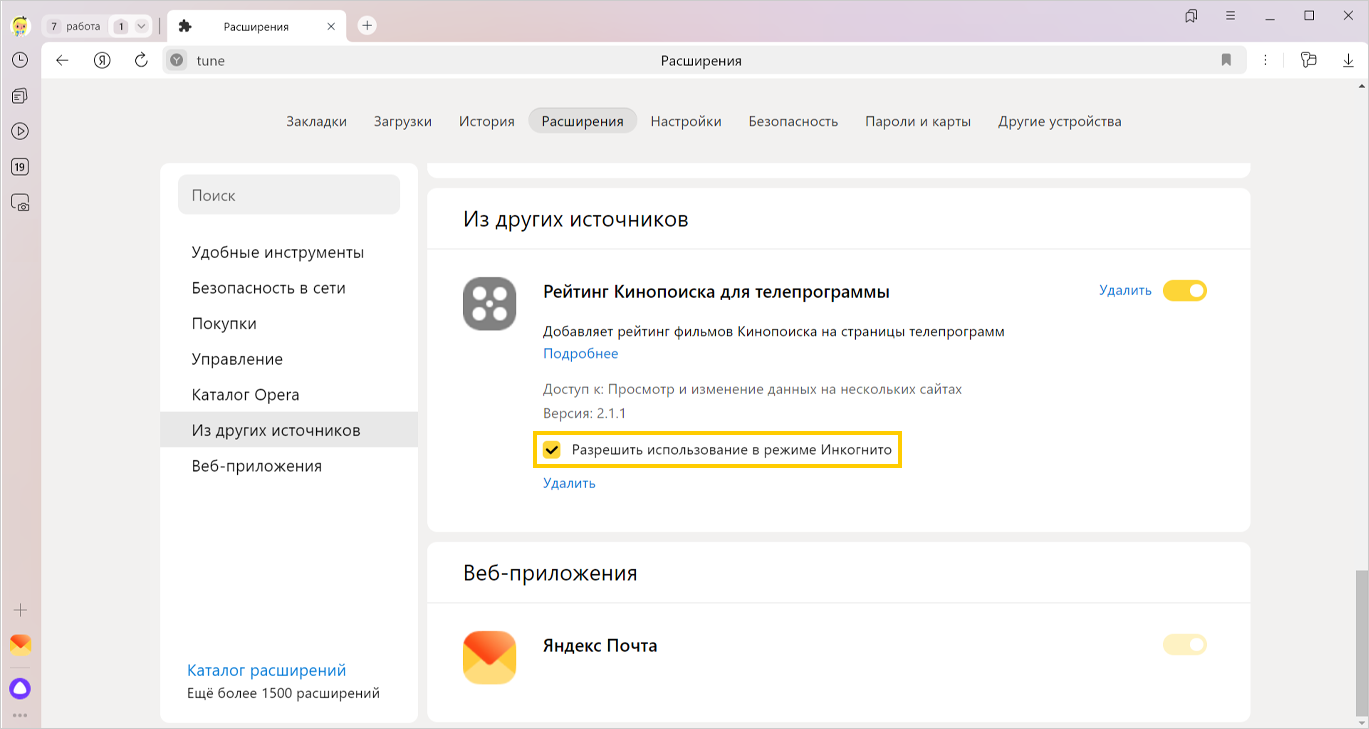The width and height of the screenshot is (1369, 729).
Task: Open Пароли и карты section
Action: coord(918,121)
